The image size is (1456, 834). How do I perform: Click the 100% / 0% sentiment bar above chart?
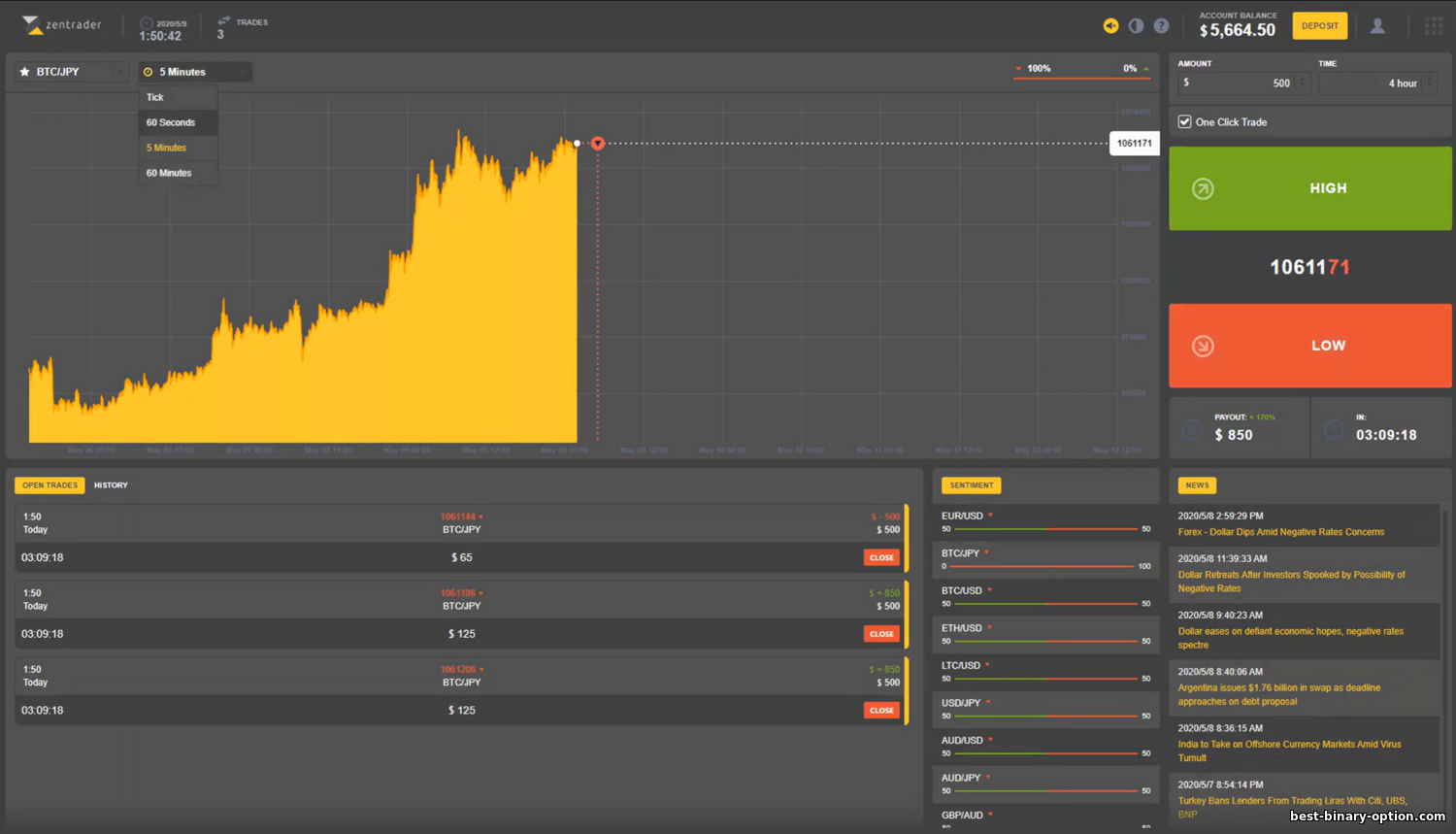tap(1081, 71)
